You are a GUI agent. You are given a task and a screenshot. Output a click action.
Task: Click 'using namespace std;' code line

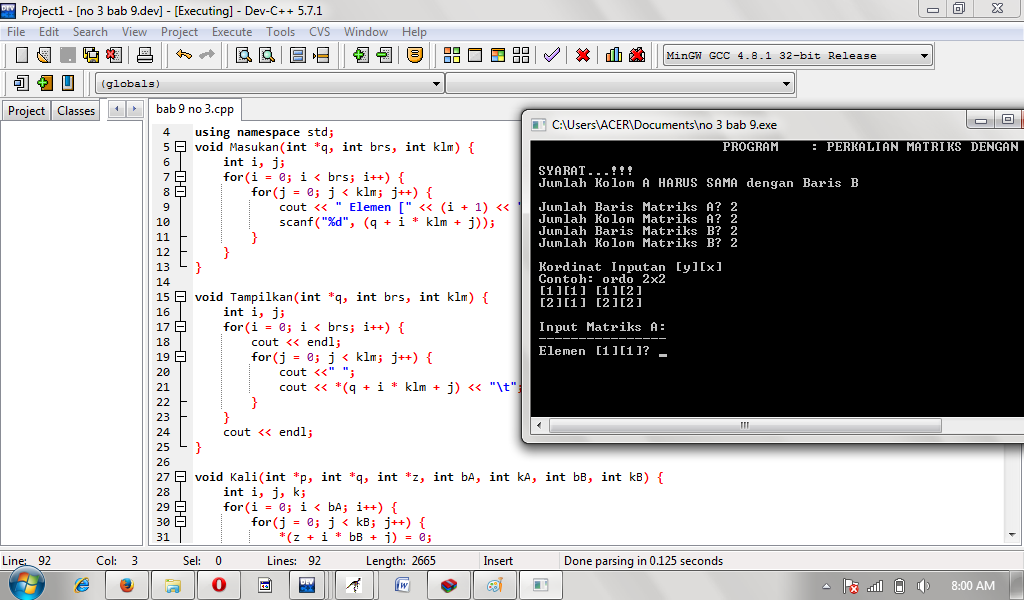point(264,132)
